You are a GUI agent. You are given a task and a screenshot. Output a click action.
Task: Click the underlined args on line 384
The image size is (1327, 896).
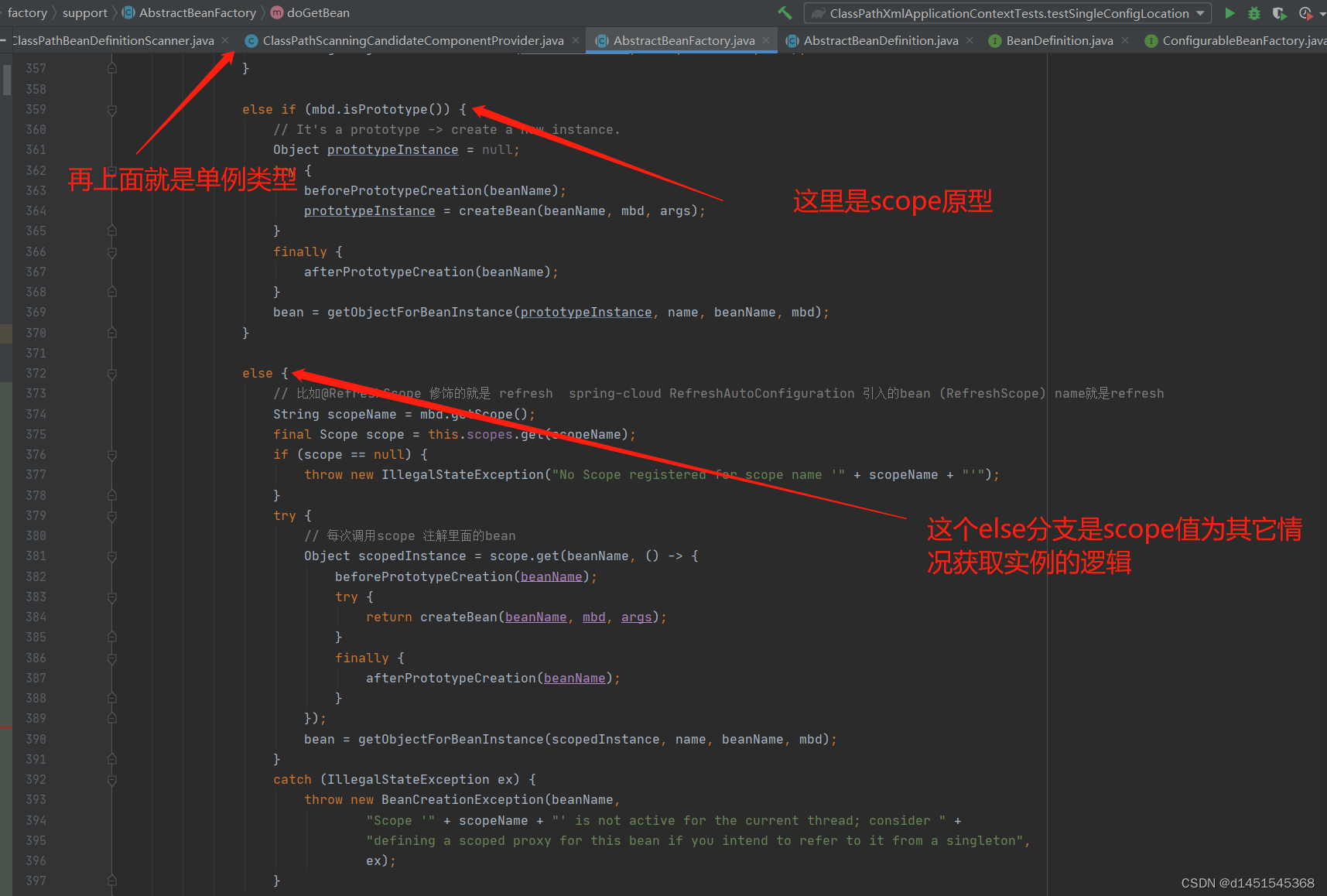coord(636,617)
